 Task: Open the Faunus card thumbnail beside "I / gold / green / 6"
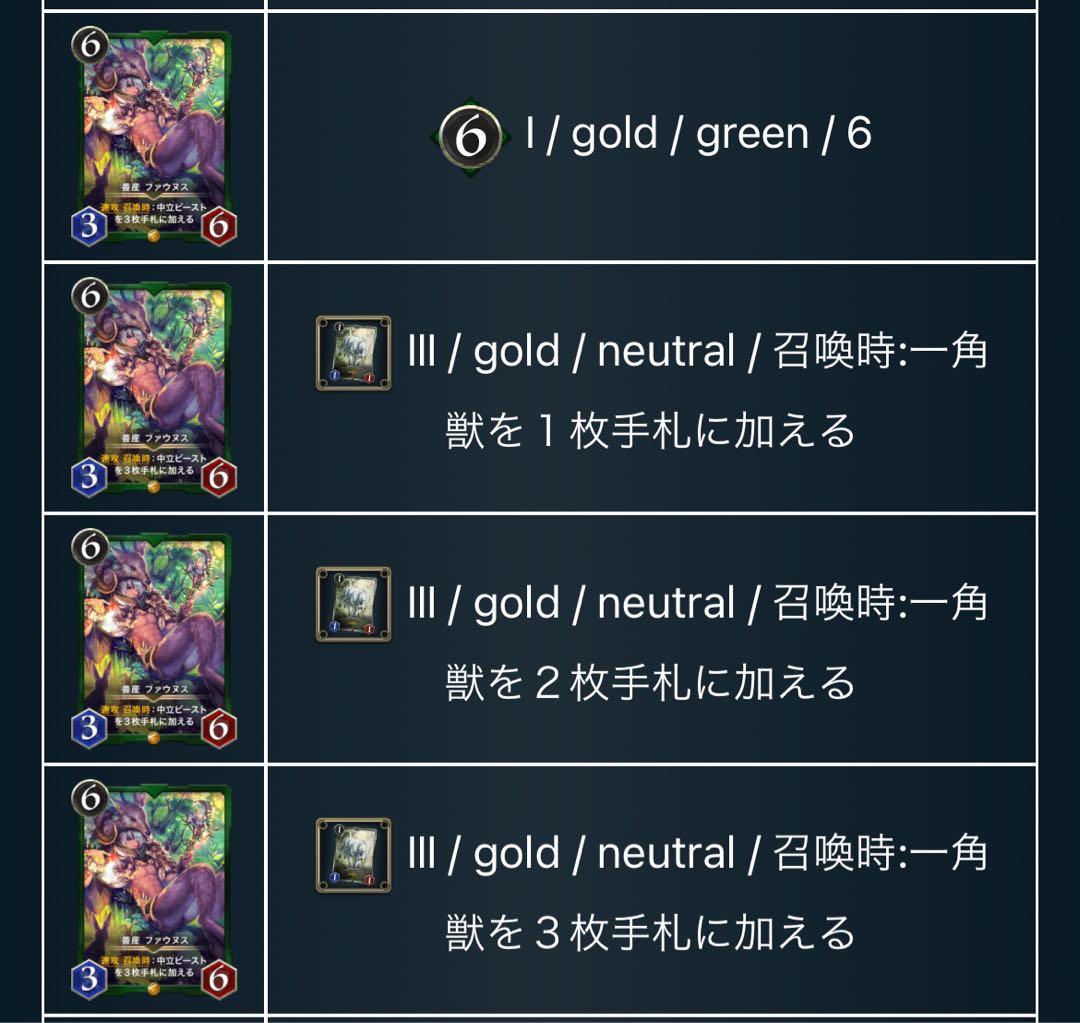(154, 136)
